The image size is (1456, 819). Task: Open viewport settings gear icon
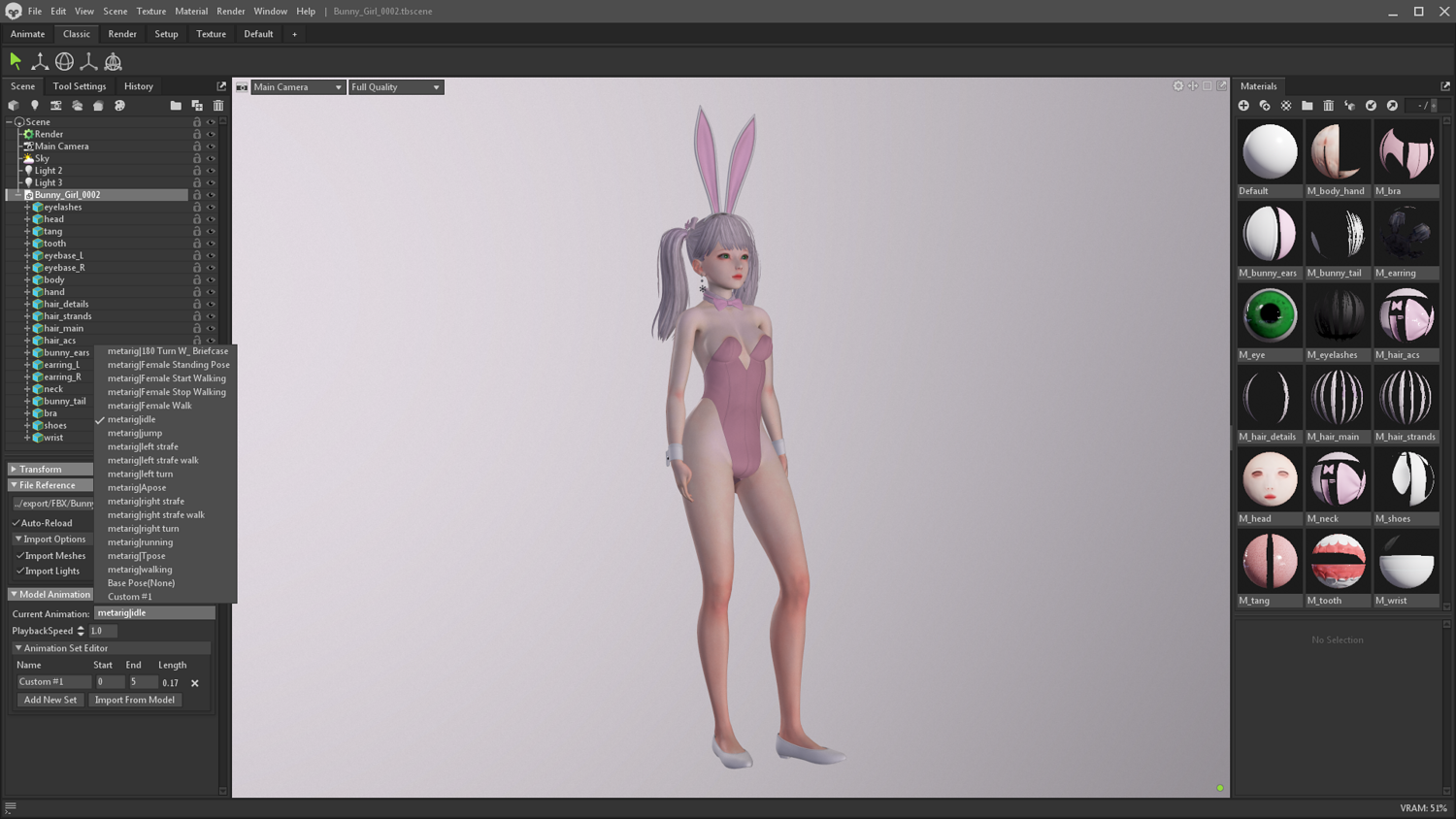[1178, 86]
